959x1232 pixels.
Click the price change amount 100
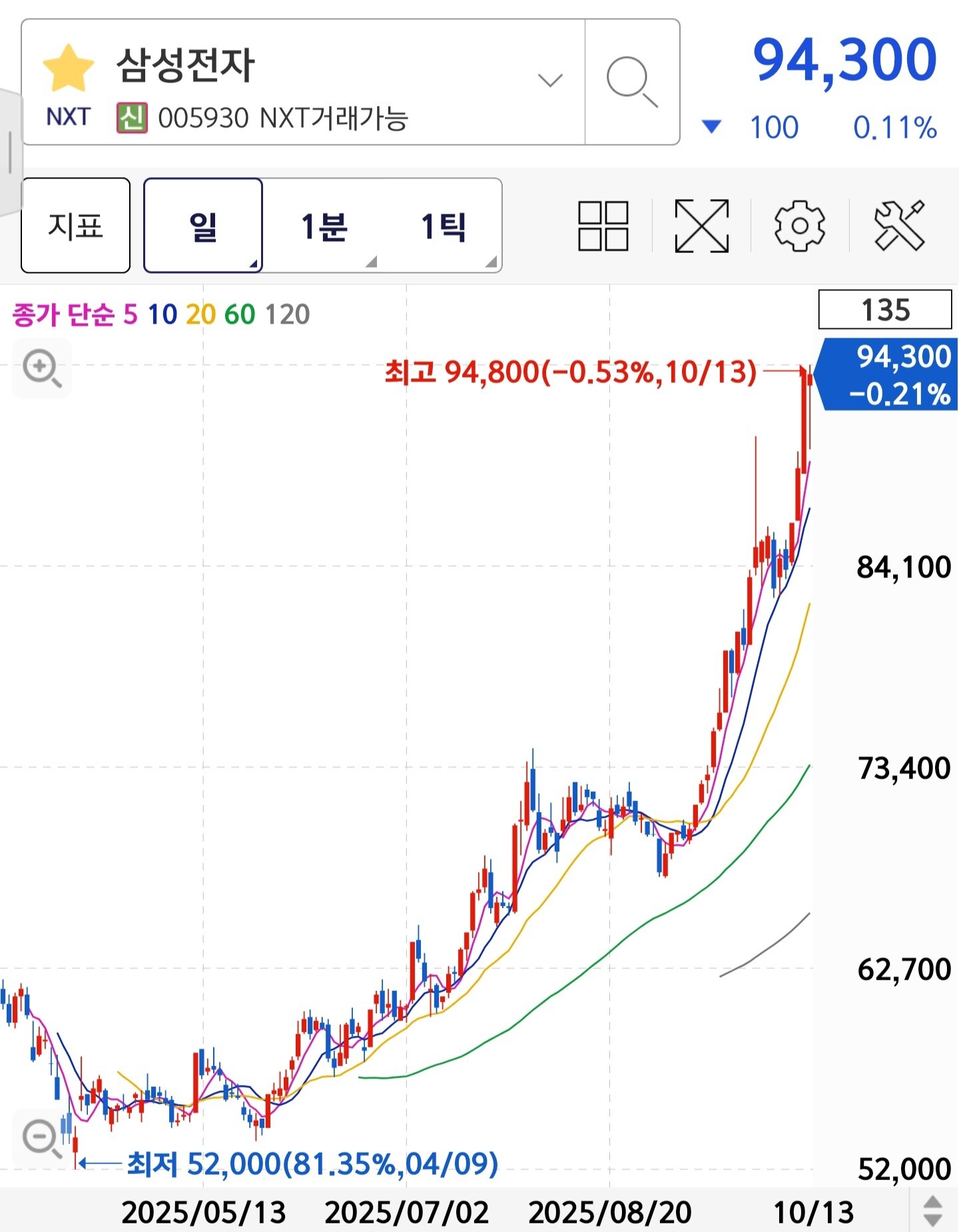coord(774,127)
